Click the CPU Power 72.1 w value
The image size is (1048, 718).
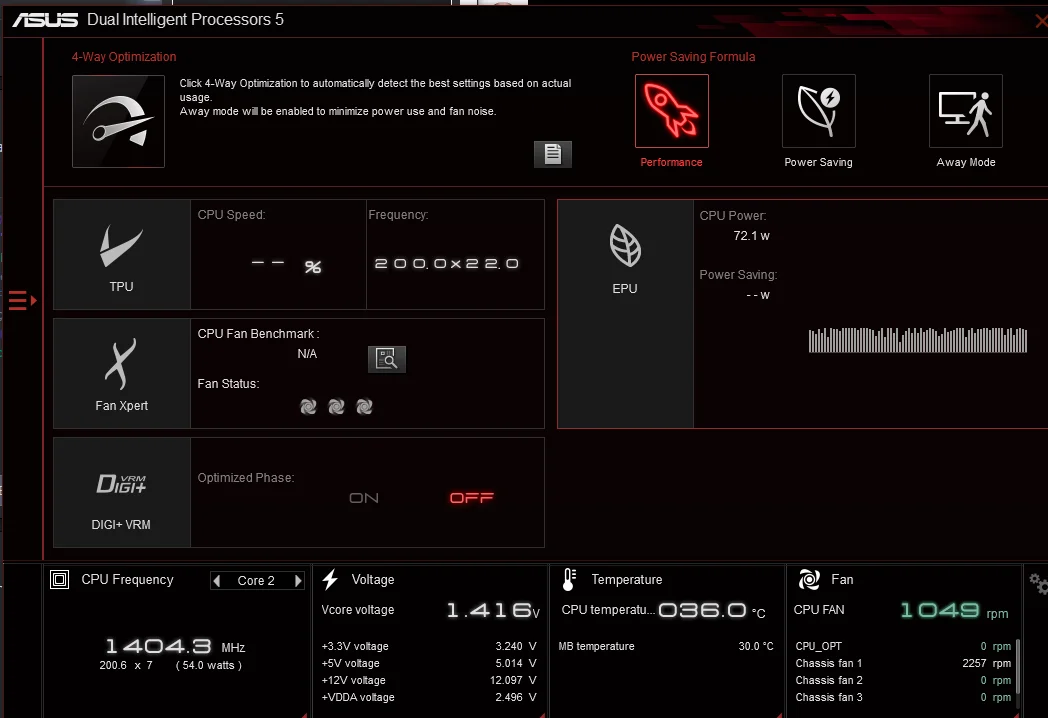click(751, 236)
